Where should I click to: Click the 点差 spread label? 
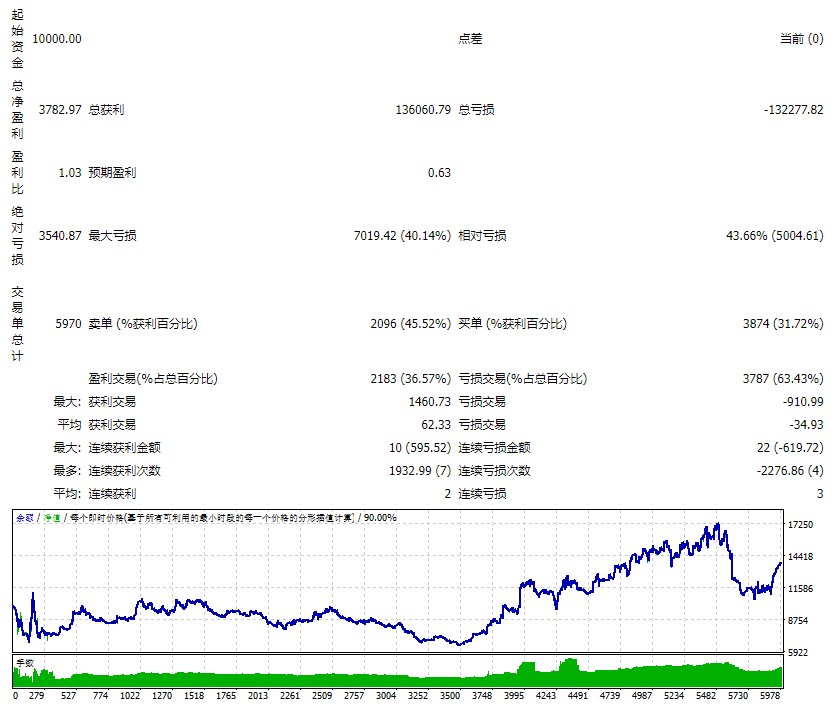click(x=470, y=39)
